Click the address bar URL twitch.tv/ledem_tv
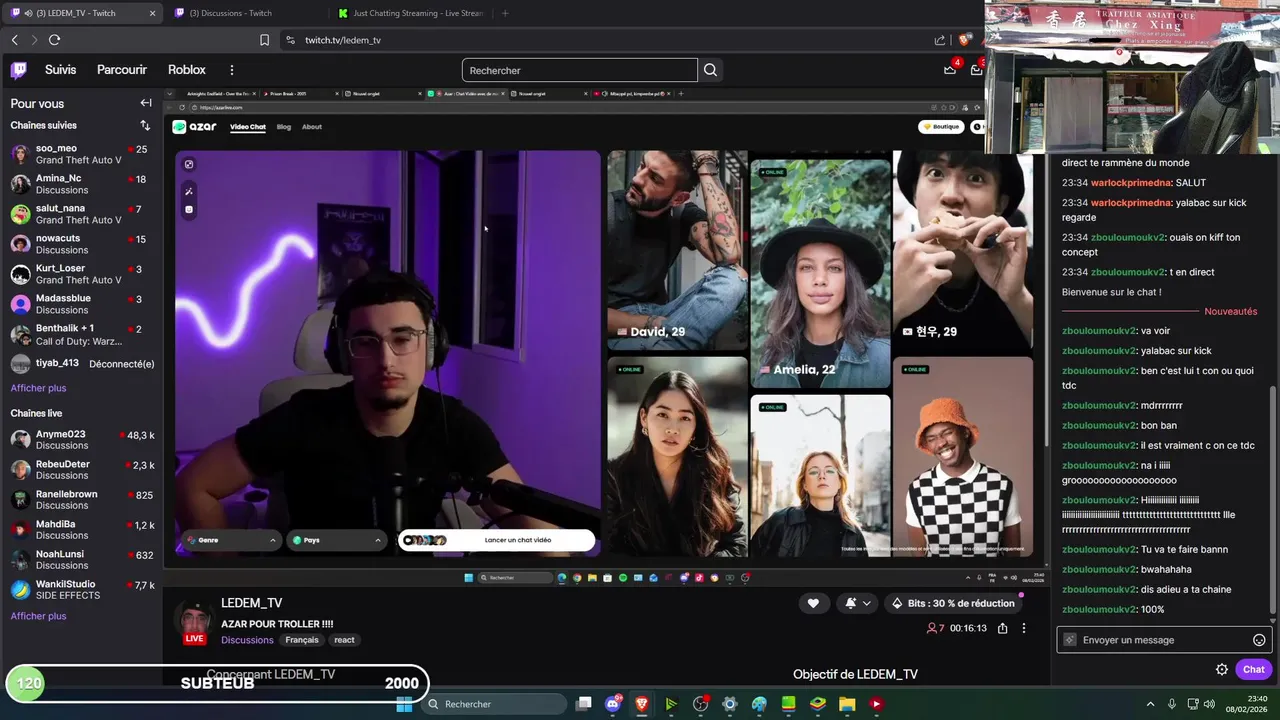The height and width of the screenshot is (720, 1280). (343, 40)
